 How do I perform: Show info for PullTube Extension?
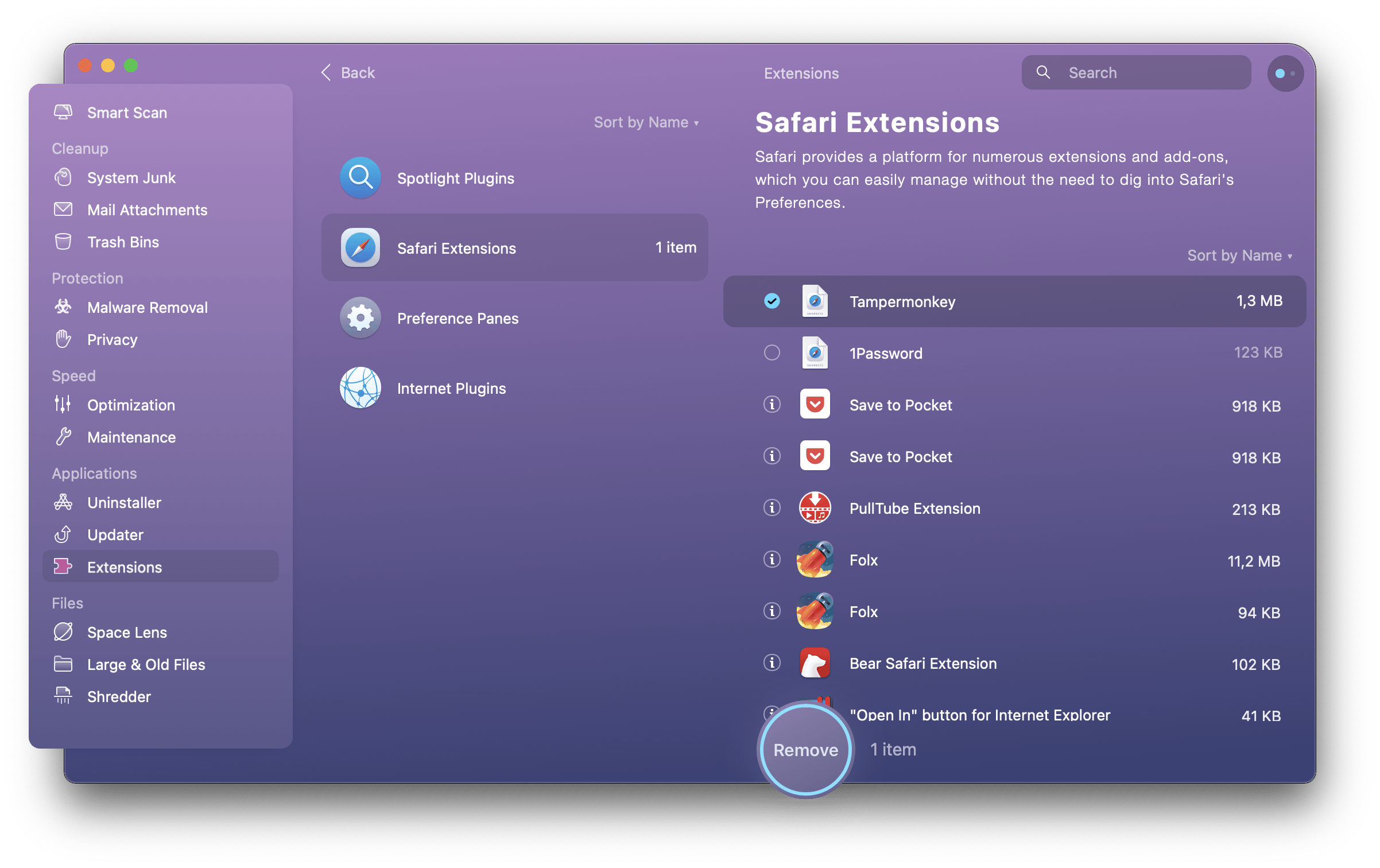pyautogui.click(x=772, y=507)
